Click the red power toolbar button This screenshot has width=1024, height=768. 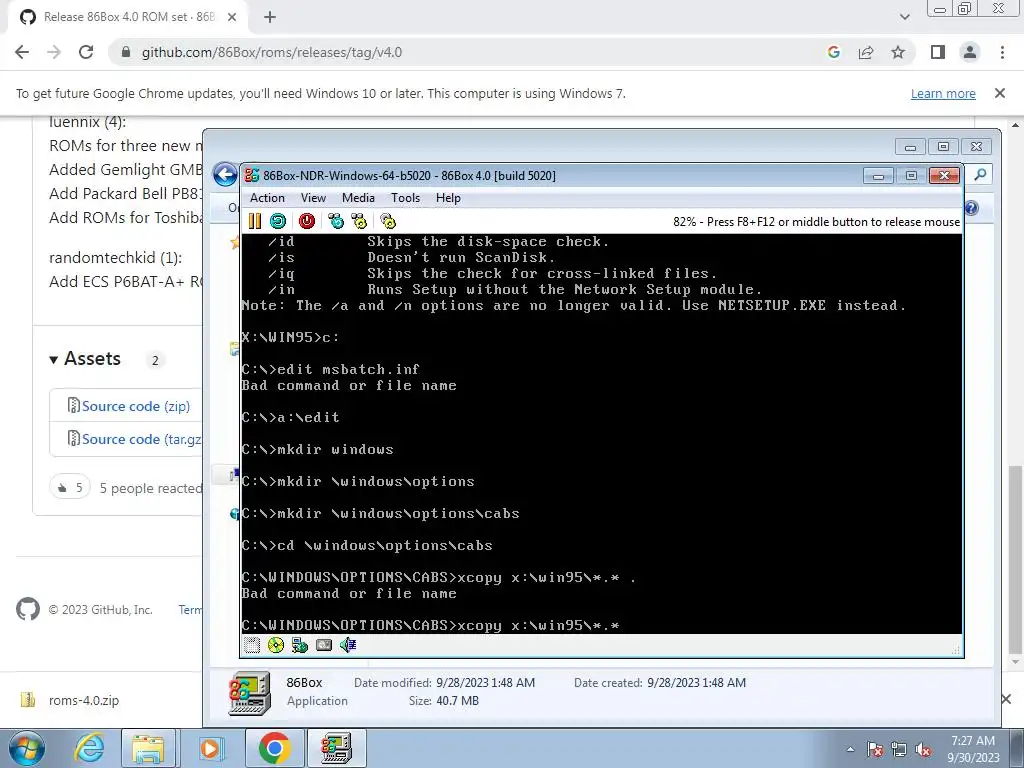307,221
